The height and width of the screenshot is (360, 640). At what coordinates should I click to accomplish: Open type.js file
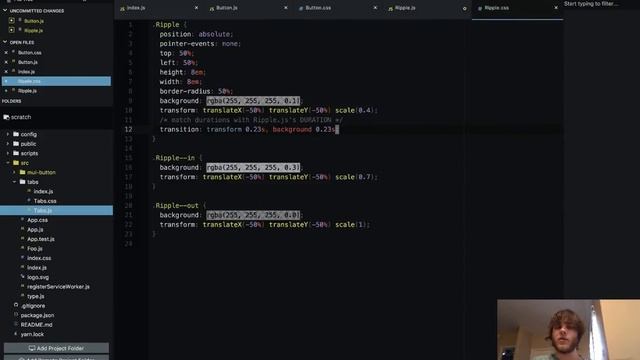pos(36,296)
